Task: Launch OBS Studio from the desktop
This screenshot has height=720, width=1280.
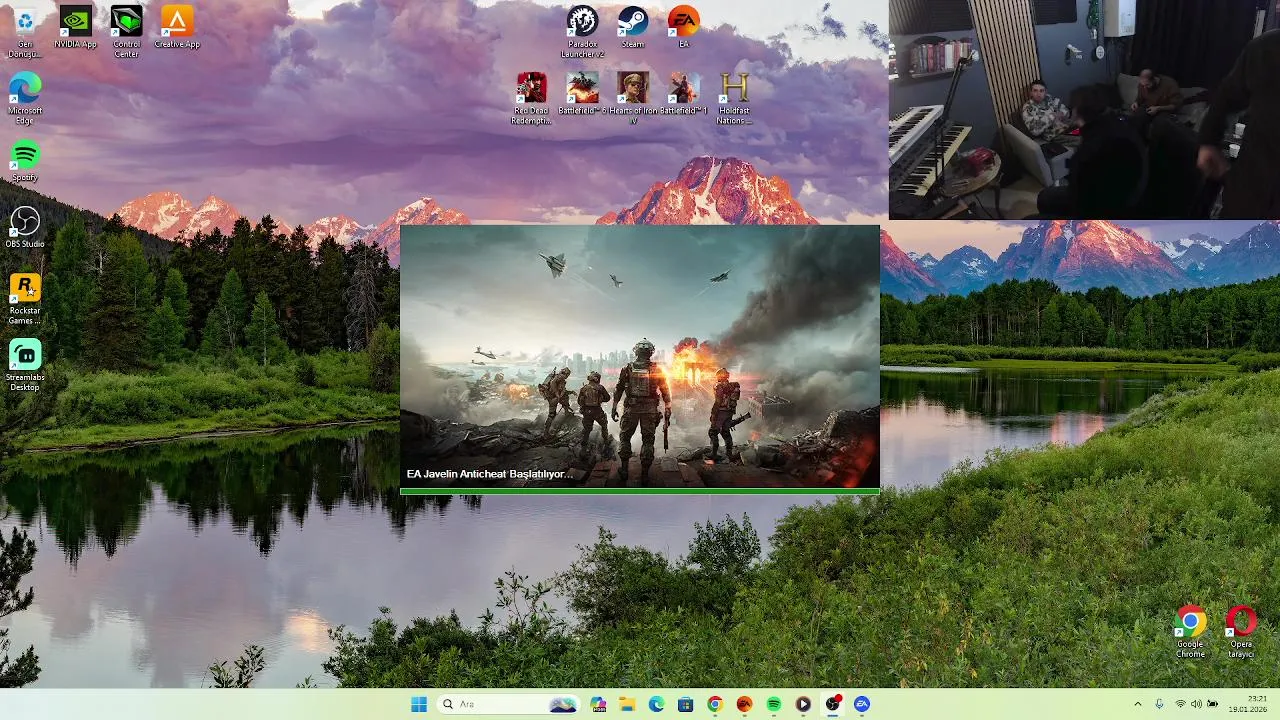Action: (25, 227)
